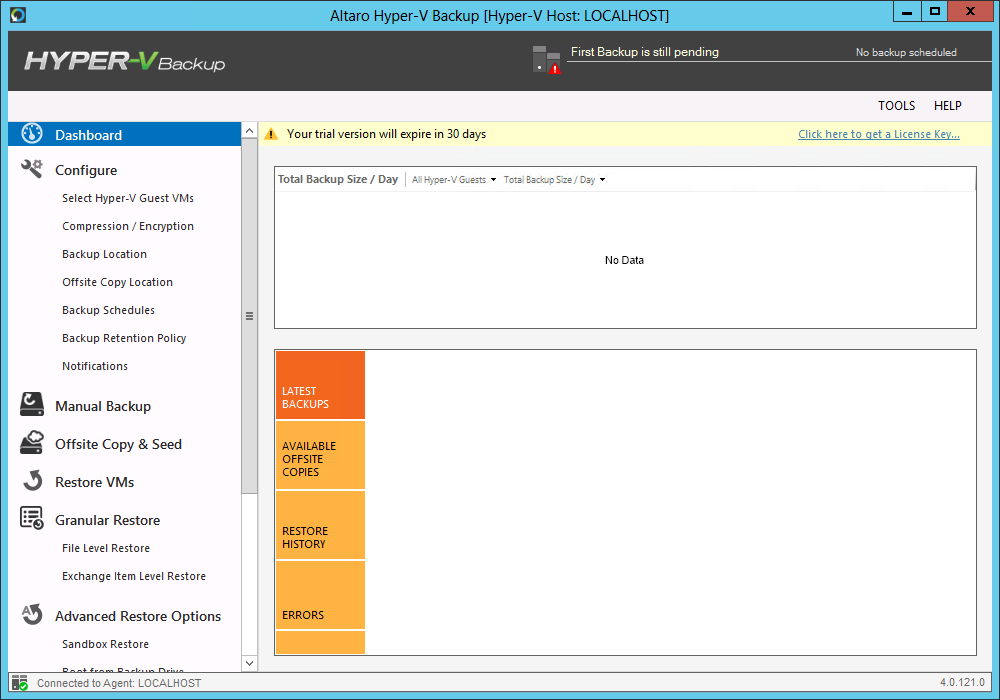Open Granular Restore section
The image size is (1000, 700).
pyautogui.click(x=107, y=520)
